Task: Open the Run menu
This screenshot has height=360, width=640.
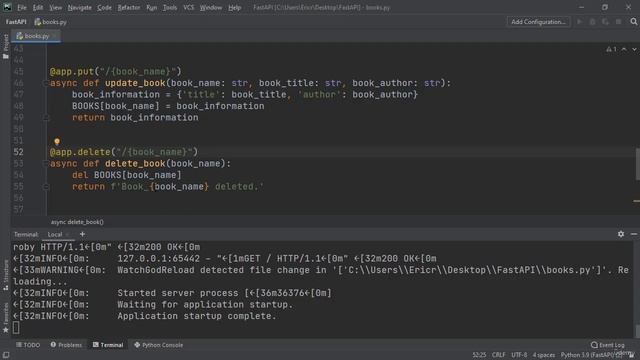Action: [x=151, y=7]
